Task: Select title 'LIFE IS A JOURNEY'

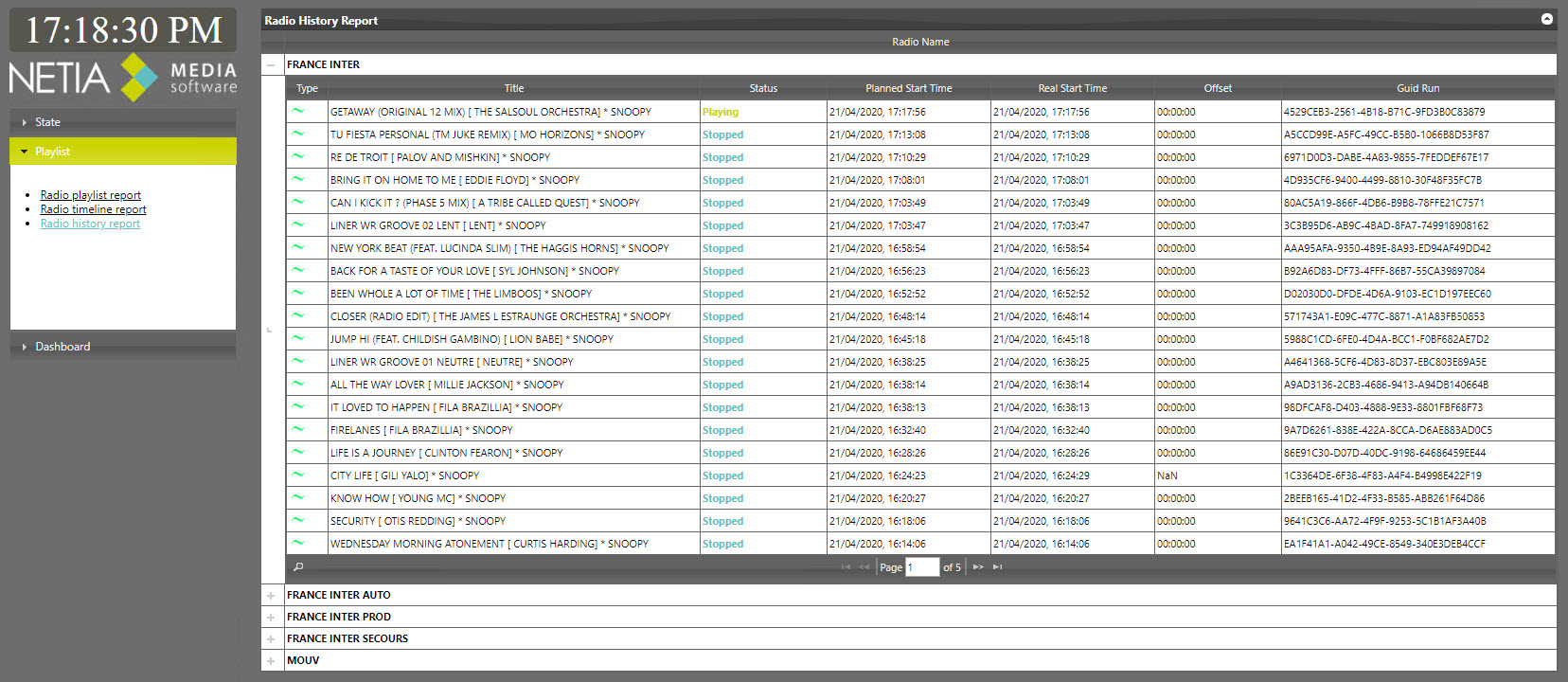Action: pos(446,453)
